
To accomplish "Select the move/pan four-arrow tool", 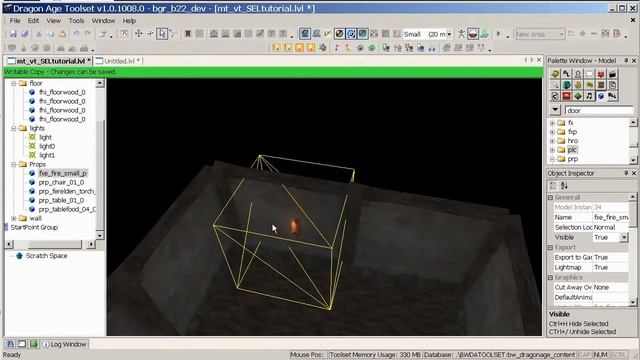I will [139, 34].
